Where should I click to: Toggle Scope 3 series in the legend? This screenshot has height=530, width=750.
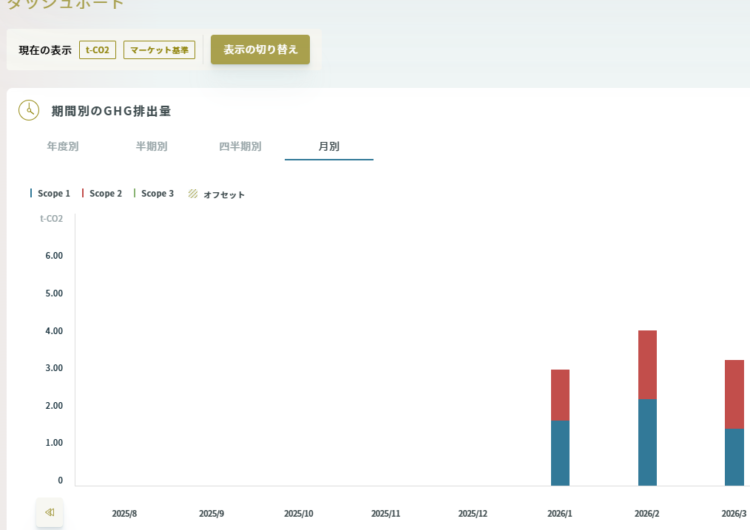(155, 193)
